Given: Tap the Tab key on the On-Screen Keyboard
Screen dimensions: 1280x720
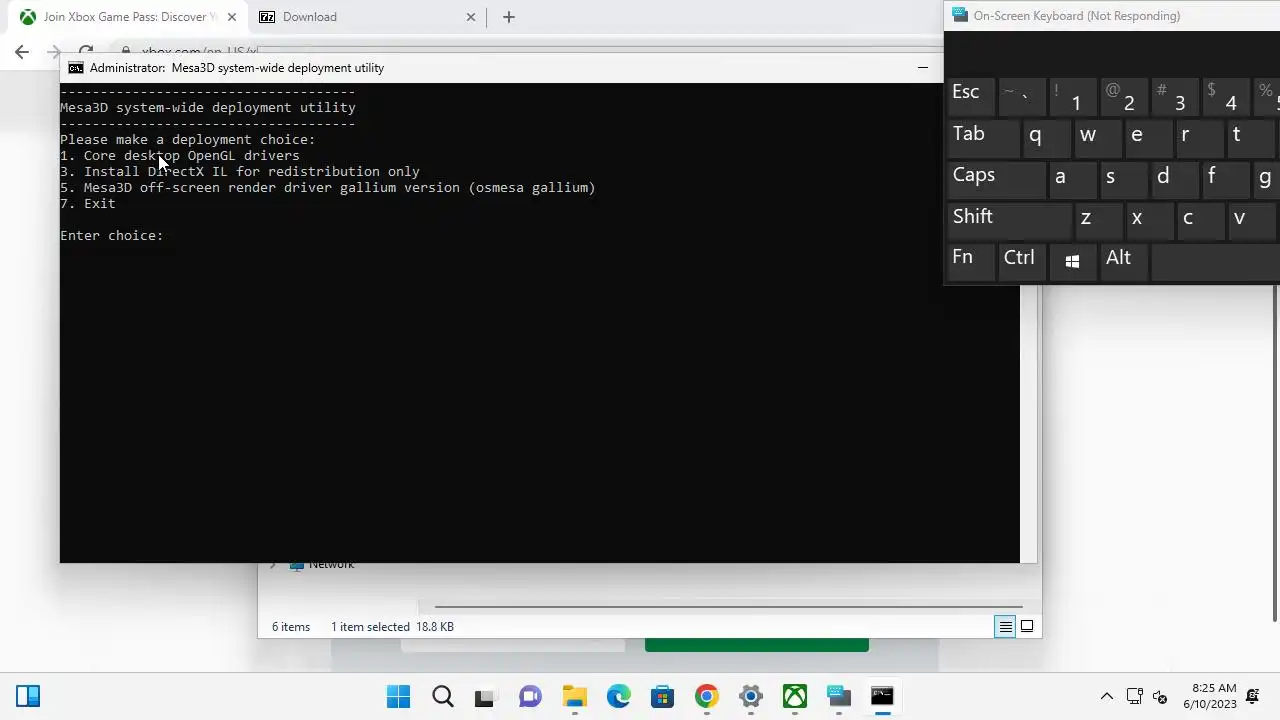Looking at the screenshot, I should (983, 138).
